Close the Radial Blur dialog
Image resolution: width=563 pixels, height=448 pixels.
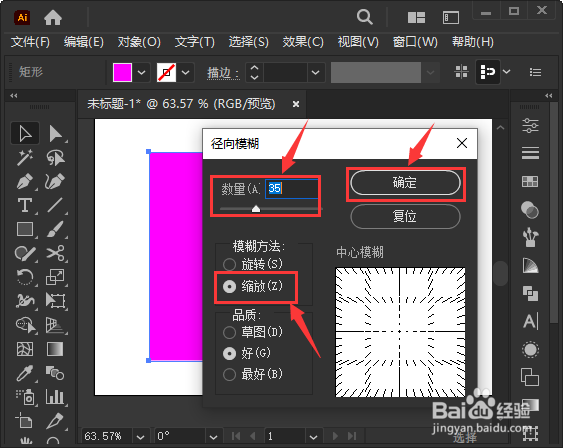click(462, 143)
